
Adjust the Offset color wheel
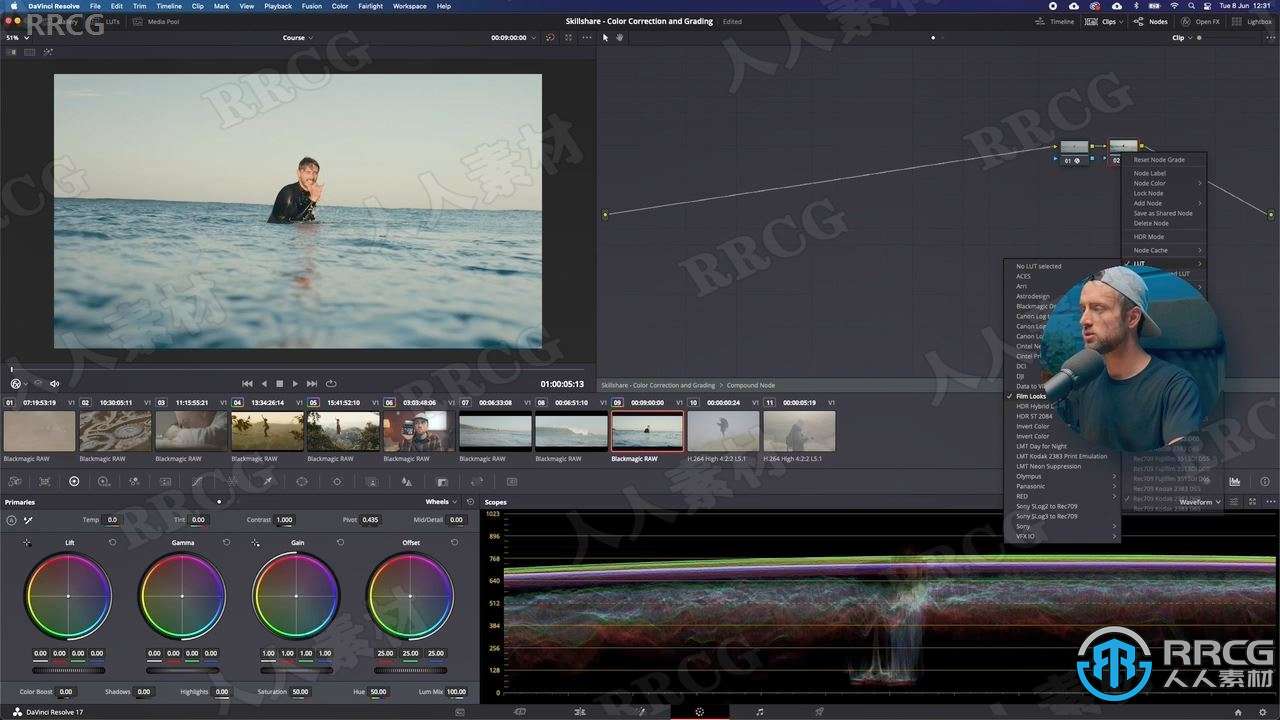(x=410, y=596)
